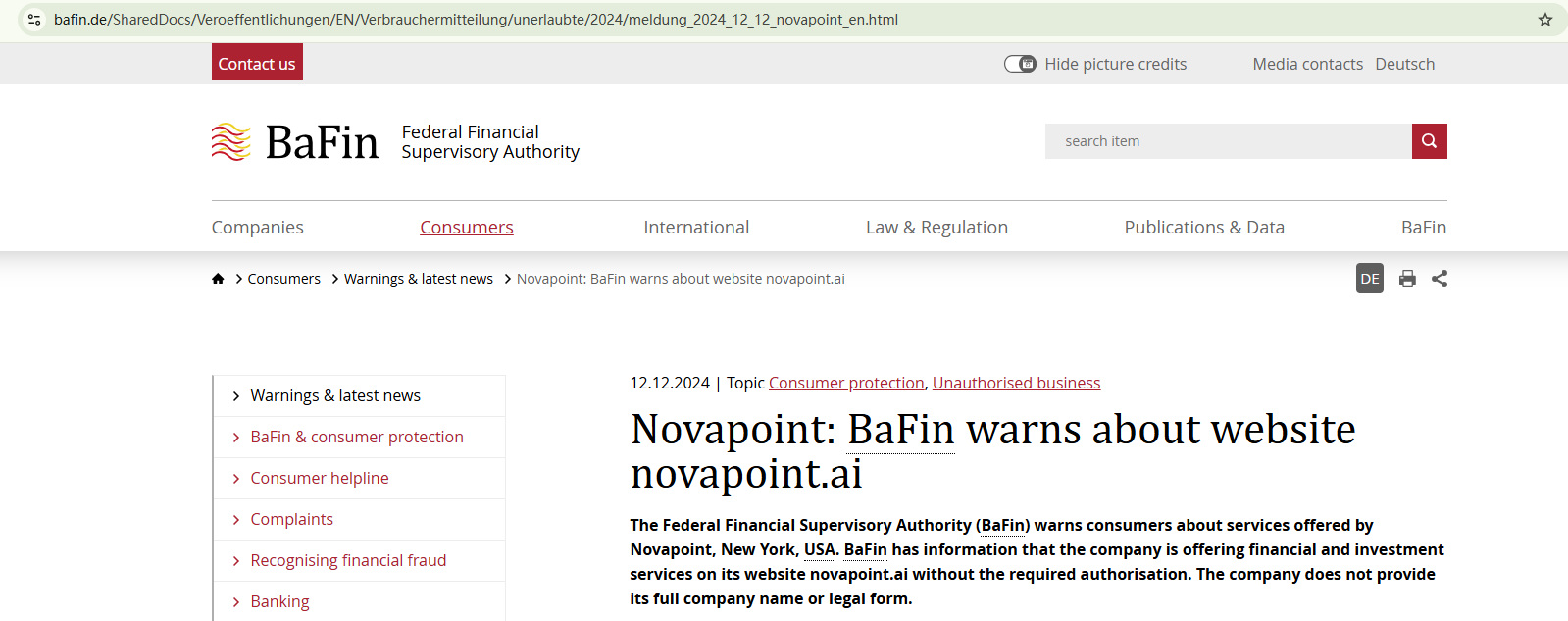Open the Law & Regulation menu

936,228
